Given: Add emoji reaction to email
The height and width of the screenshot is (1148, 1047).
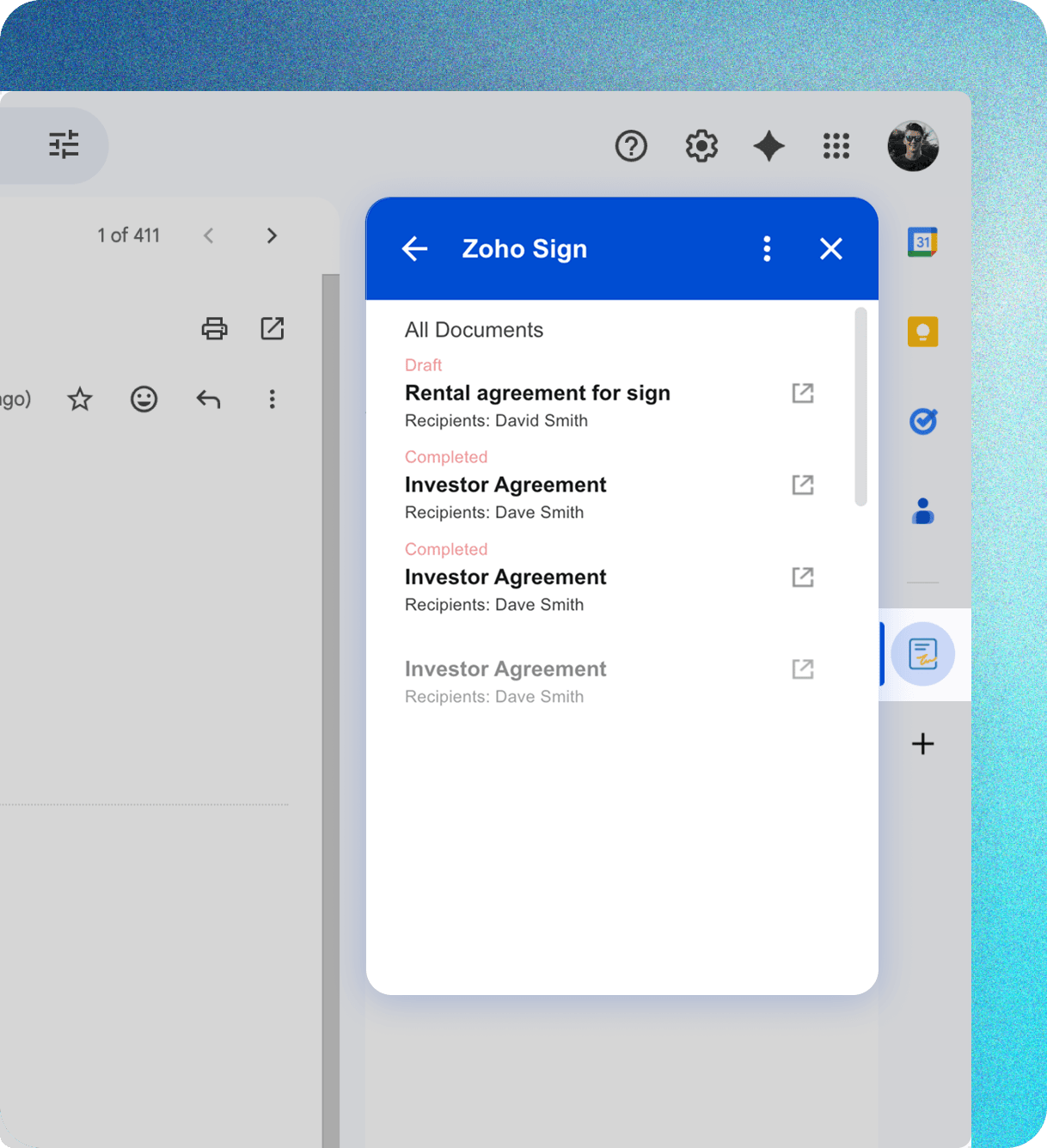Looking at the screenshot, I should [144, 399].
